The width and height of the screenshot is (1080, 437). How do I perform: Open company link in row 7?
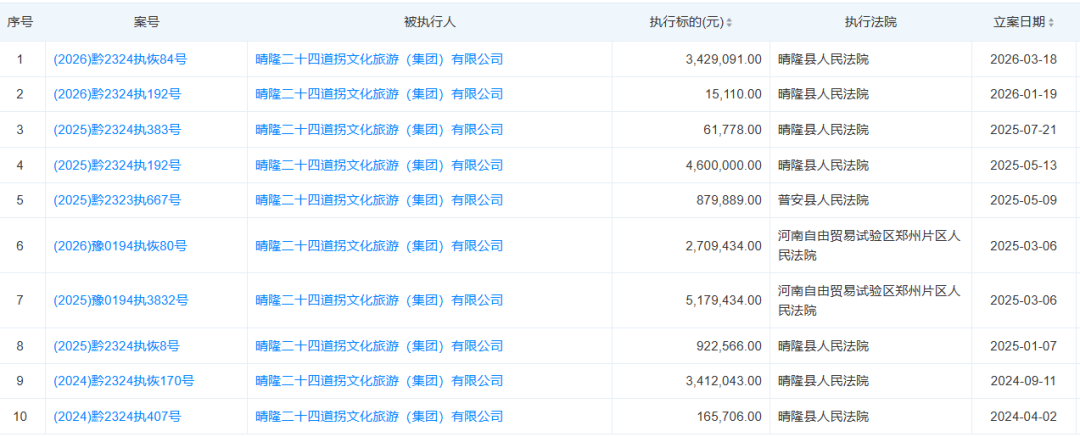(379, 301)
